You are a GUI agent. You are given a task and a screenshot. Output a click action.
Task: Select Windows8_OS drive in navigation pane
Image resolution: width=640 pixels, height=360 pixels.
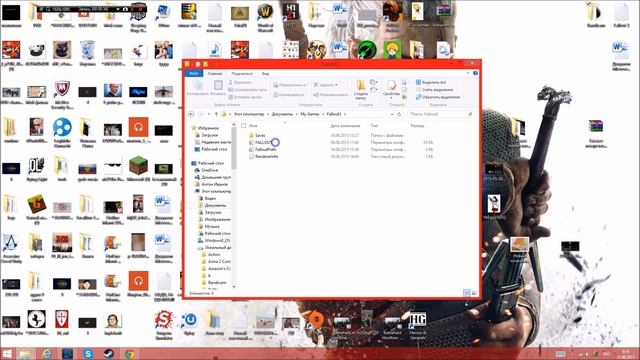[x=214, y=240]
